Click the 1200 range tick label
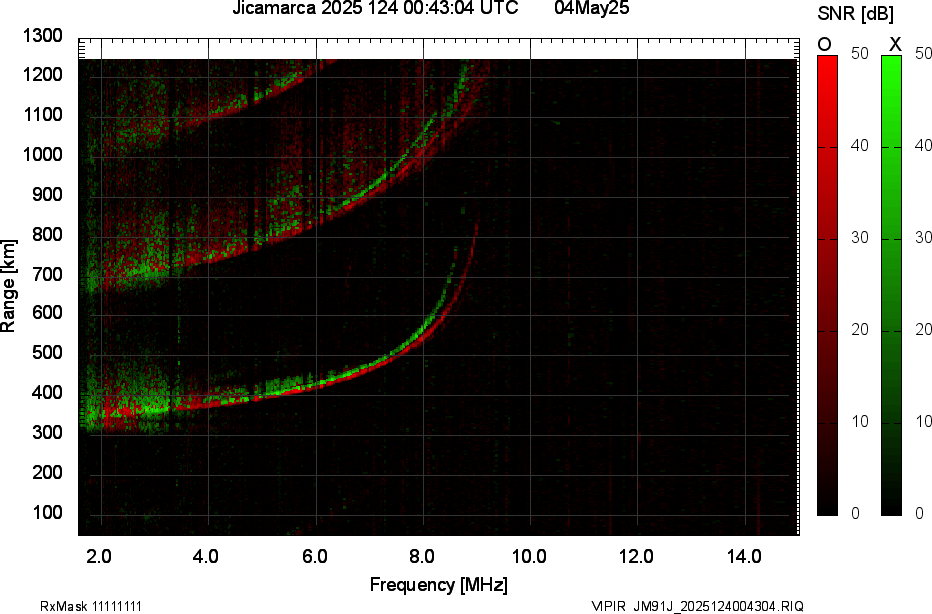This screenshot has width=932, height=614. tap(43, 75)
